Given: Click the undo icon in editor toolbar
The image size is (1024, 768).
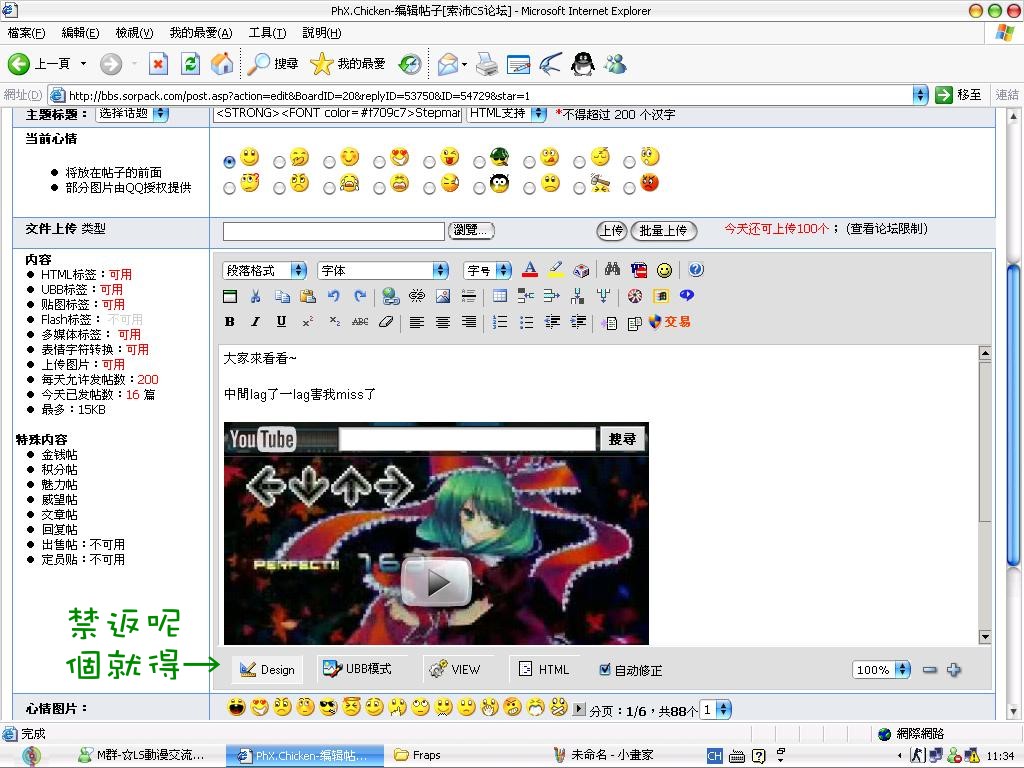Looking at the screenshot, I should coord(334,296).
